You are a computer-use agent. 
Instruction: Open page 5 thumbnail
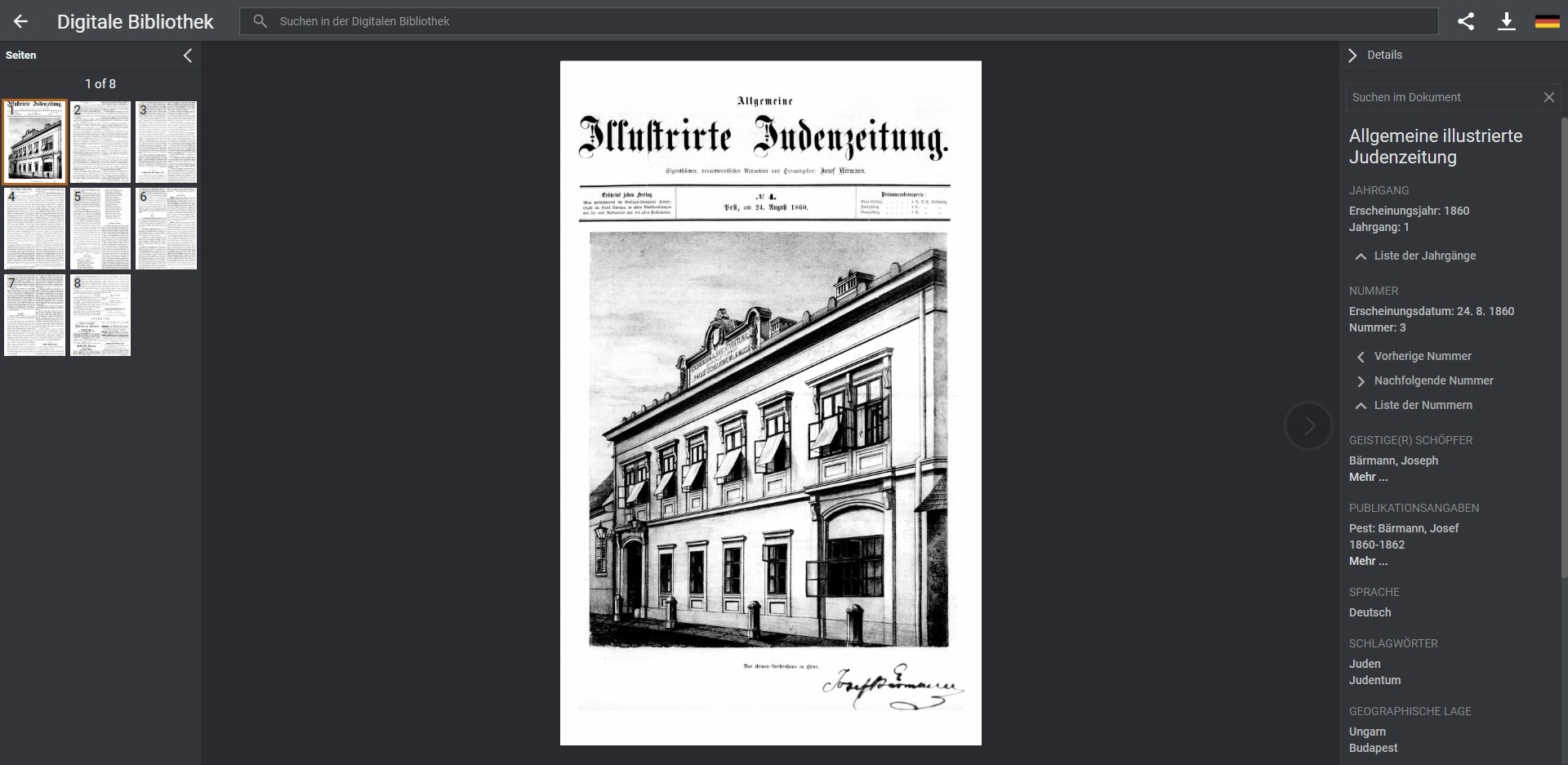pos(100,229)
